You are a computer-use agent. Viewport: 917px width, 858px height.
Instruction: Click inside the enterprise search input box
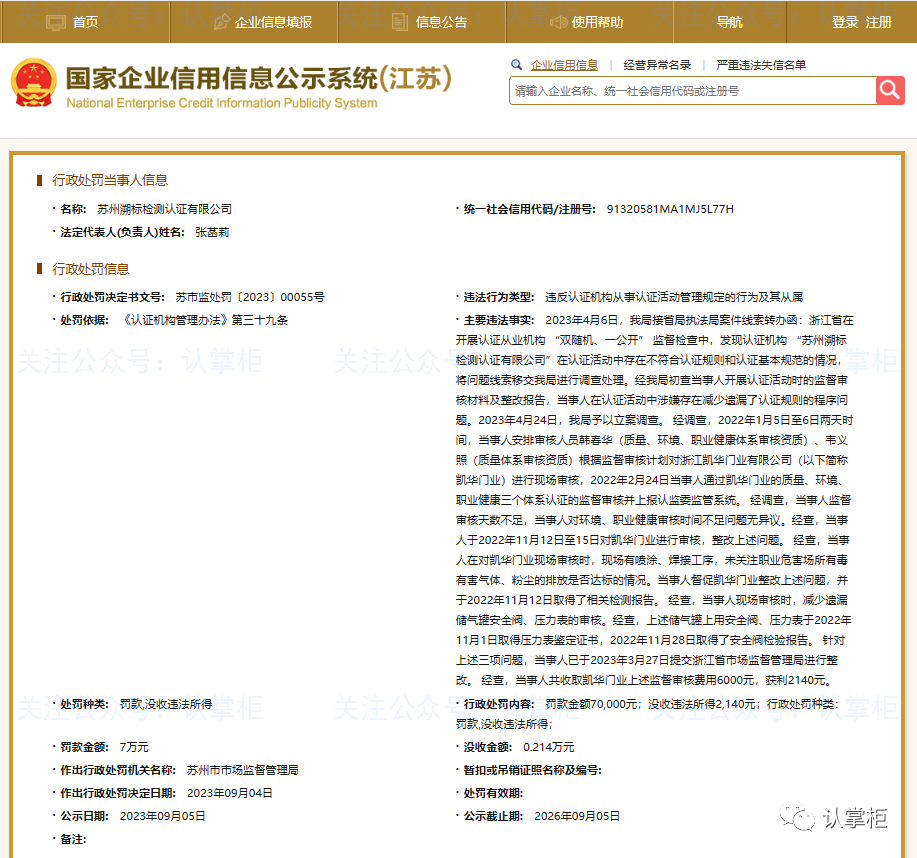click(x=690, y=90)
